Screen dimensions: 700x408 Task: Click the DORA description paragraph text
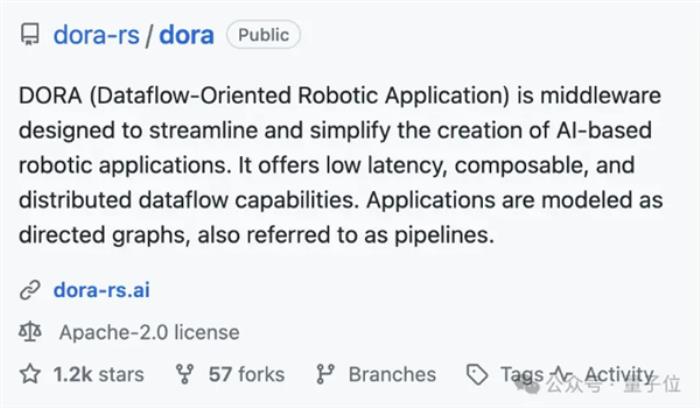tap(340, 165)
